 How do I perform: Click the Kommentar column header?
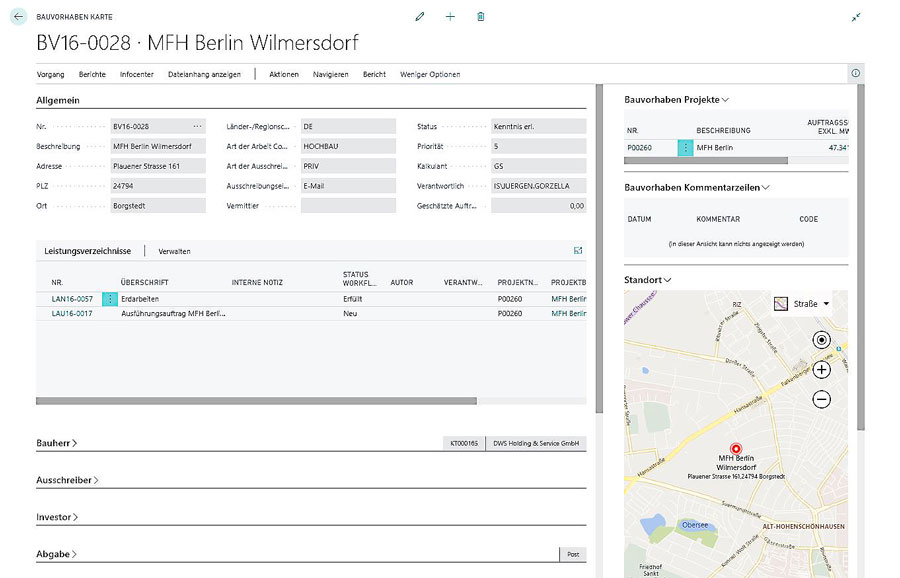(x=718, y=219)
